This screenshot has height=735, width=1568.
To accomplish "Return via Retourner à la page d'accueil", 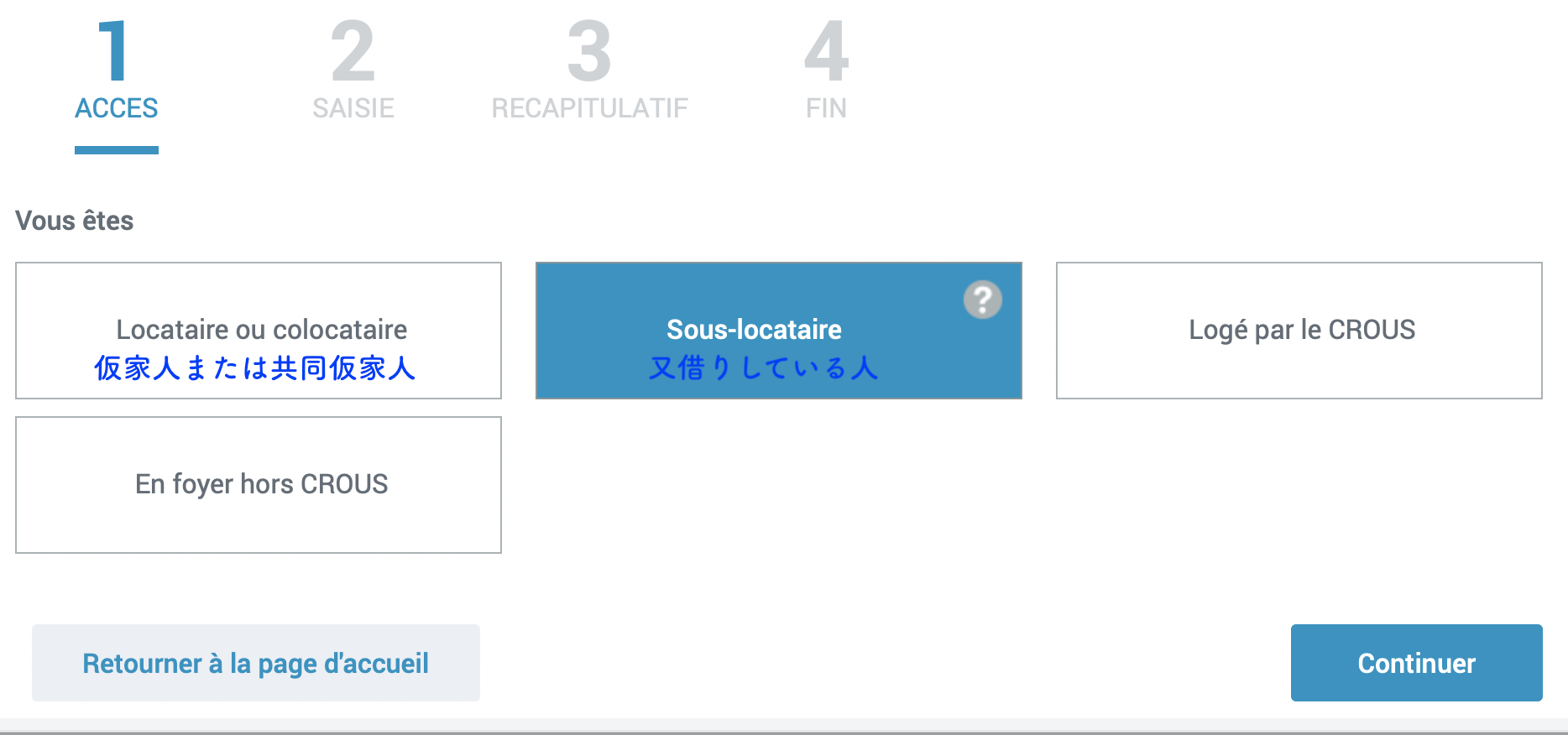I will click(256, 663).
